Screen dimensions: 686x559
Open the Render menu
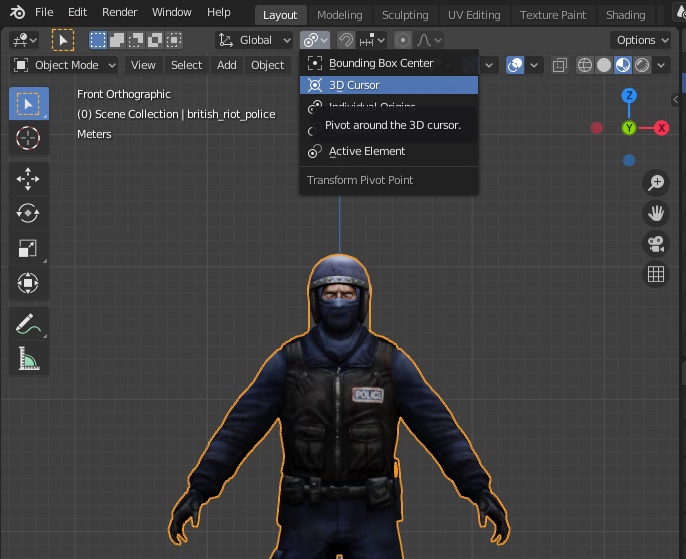(119, 12)
